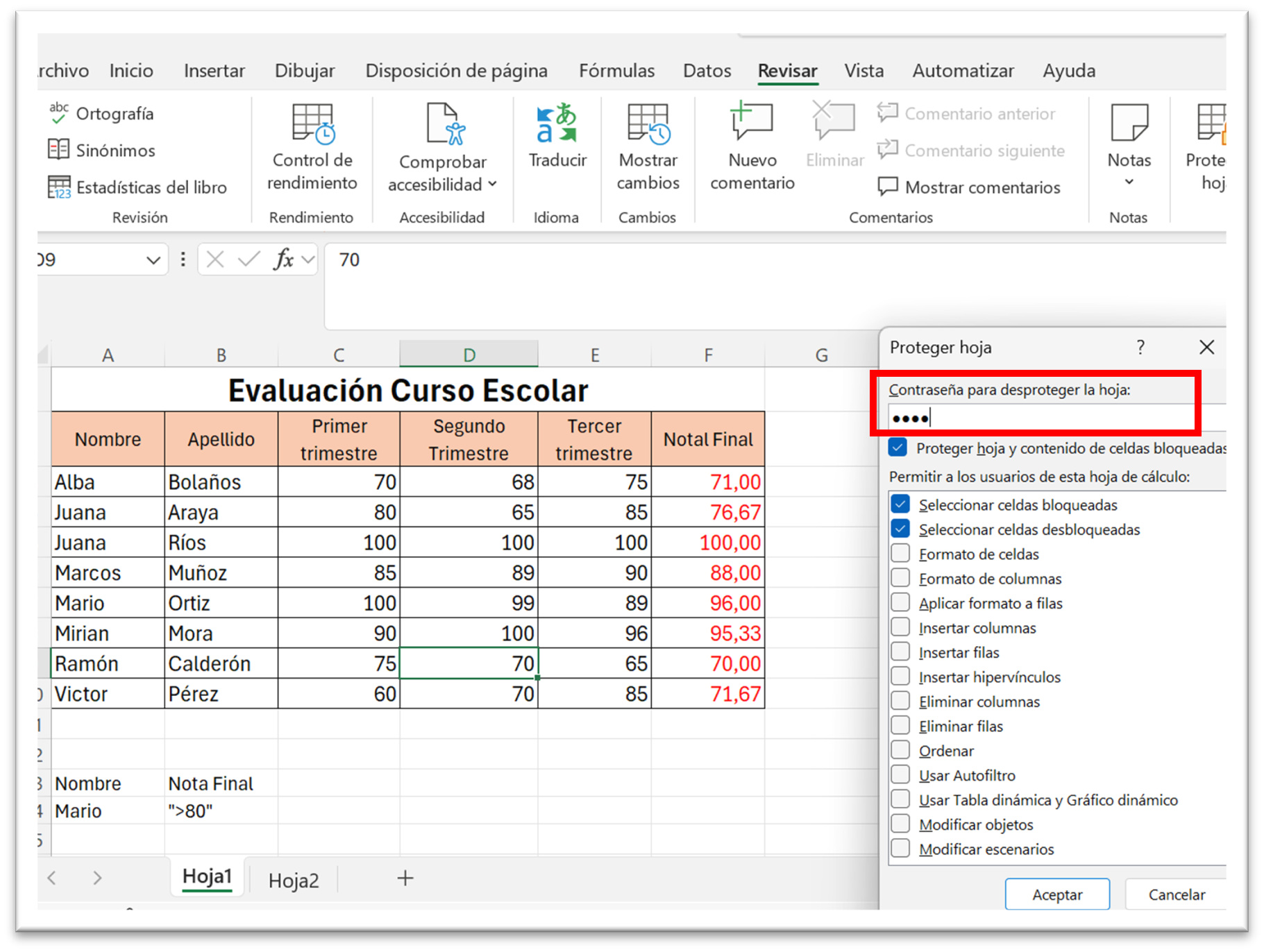This screenshot has width=1264, height=952.
Task: Add a Nuevo comentario
Action: (752, 124)
